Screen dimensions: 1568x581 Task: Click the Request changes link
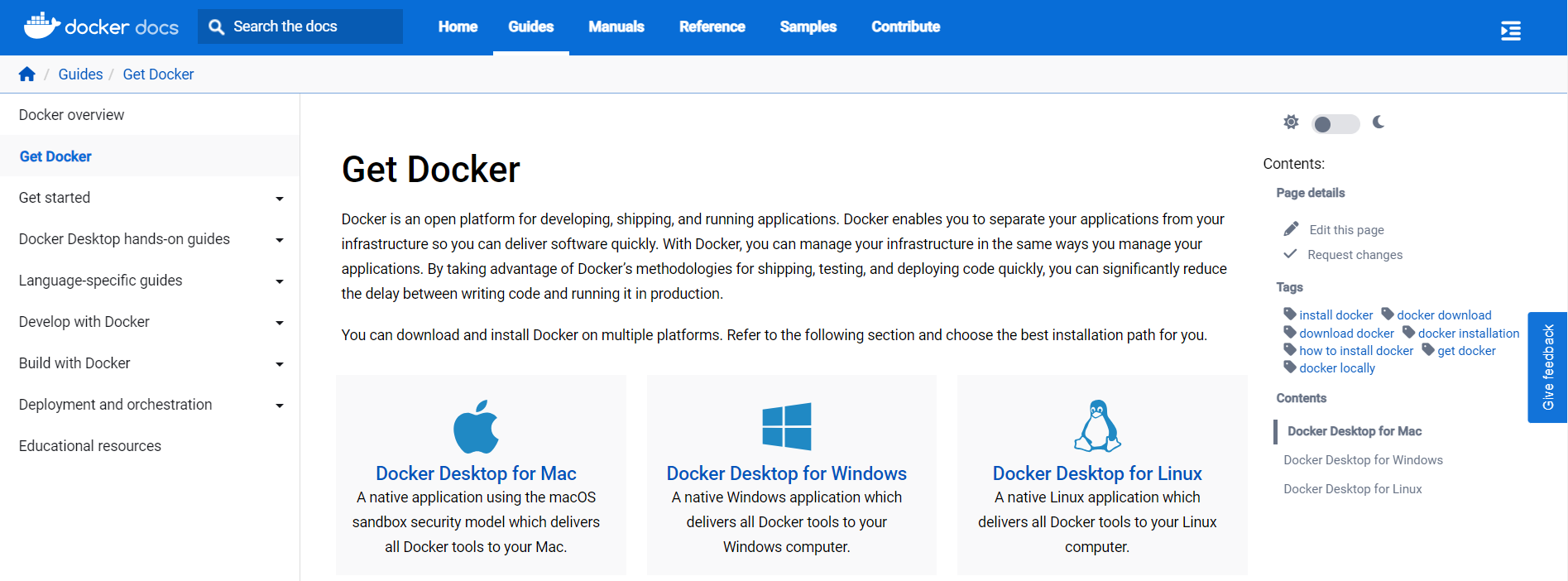(1355, 255)
